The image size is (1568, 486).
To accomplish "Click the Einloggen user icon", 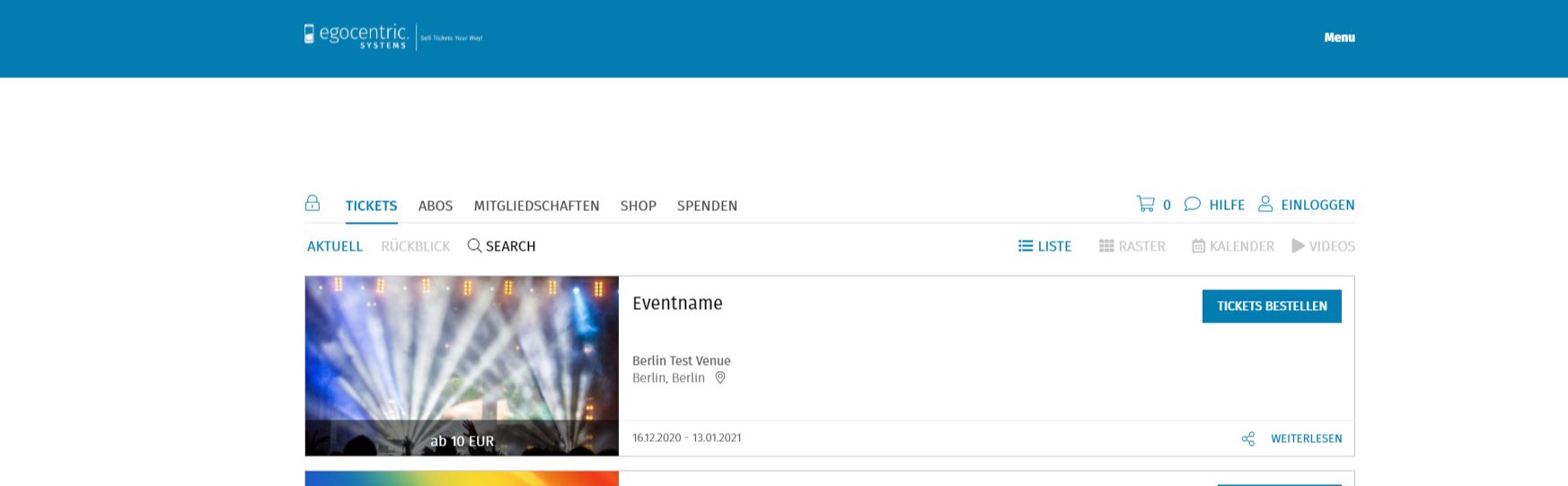I will [x=1265, y=204].
